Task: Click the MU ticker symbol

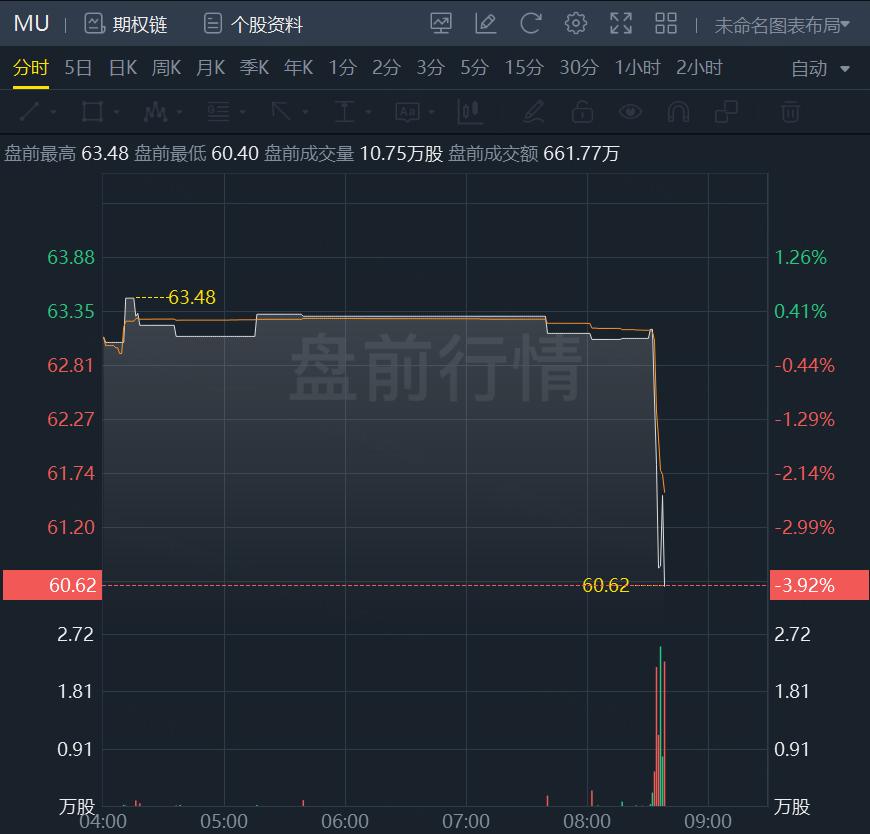Action: point(32,24)
